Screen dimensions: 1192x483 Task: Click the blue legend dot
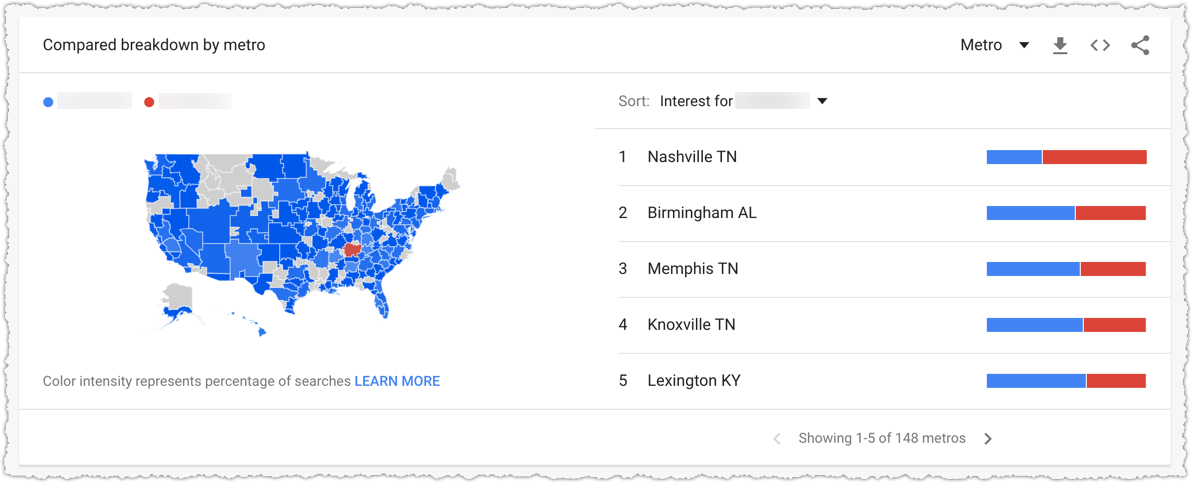[x=49, y=101]
